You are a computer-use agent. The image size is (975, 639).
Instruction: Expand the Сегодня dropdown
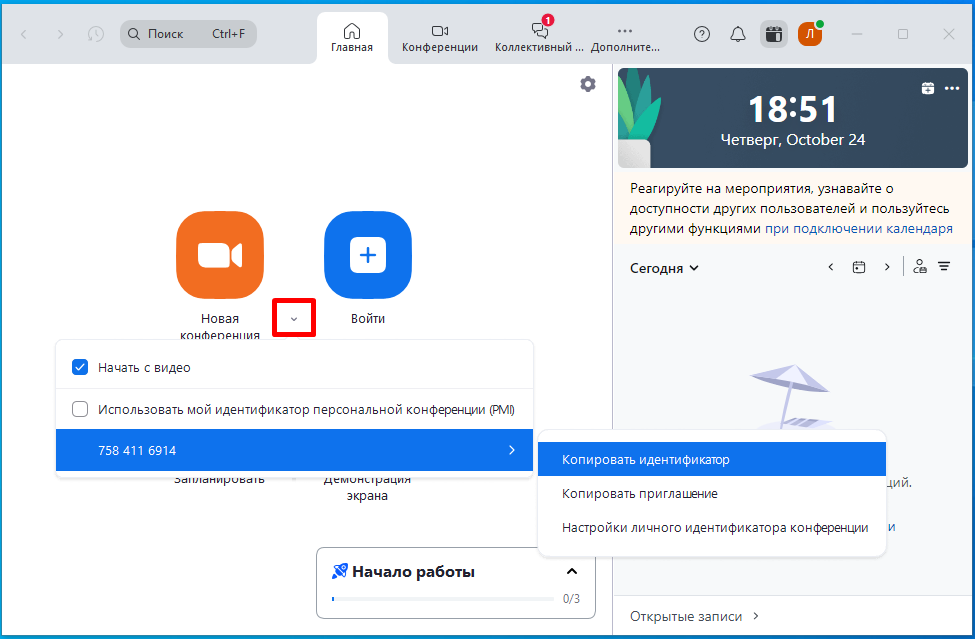tap(664, 269)
